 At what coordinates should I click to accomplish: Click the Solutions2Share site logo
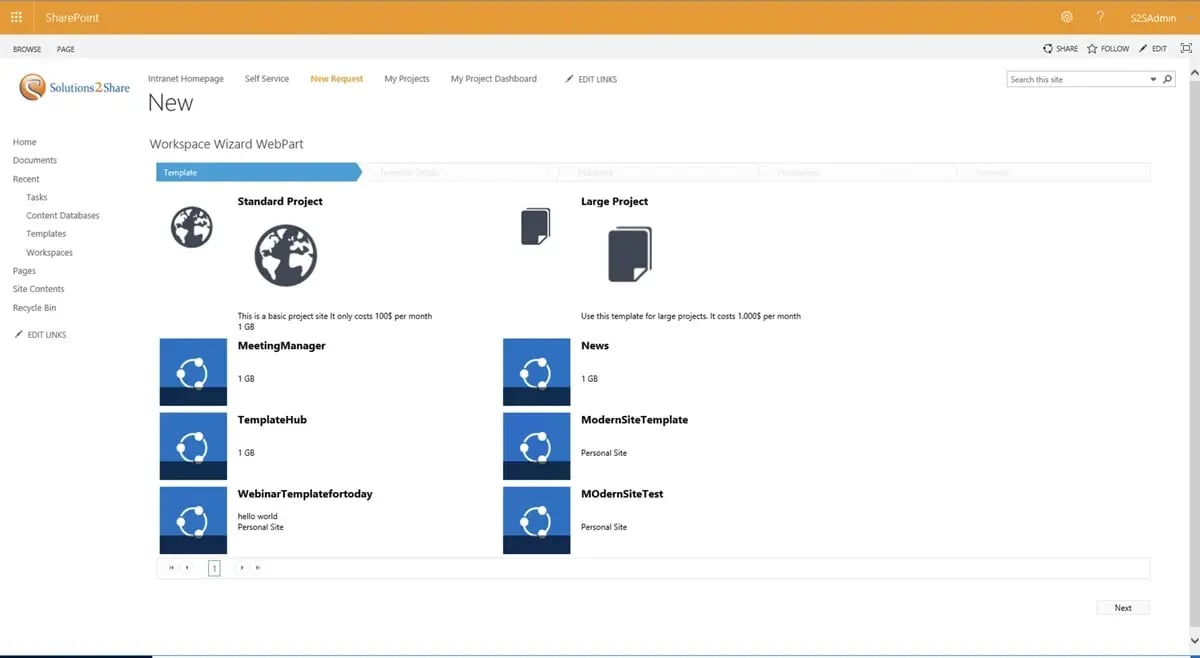75,87
